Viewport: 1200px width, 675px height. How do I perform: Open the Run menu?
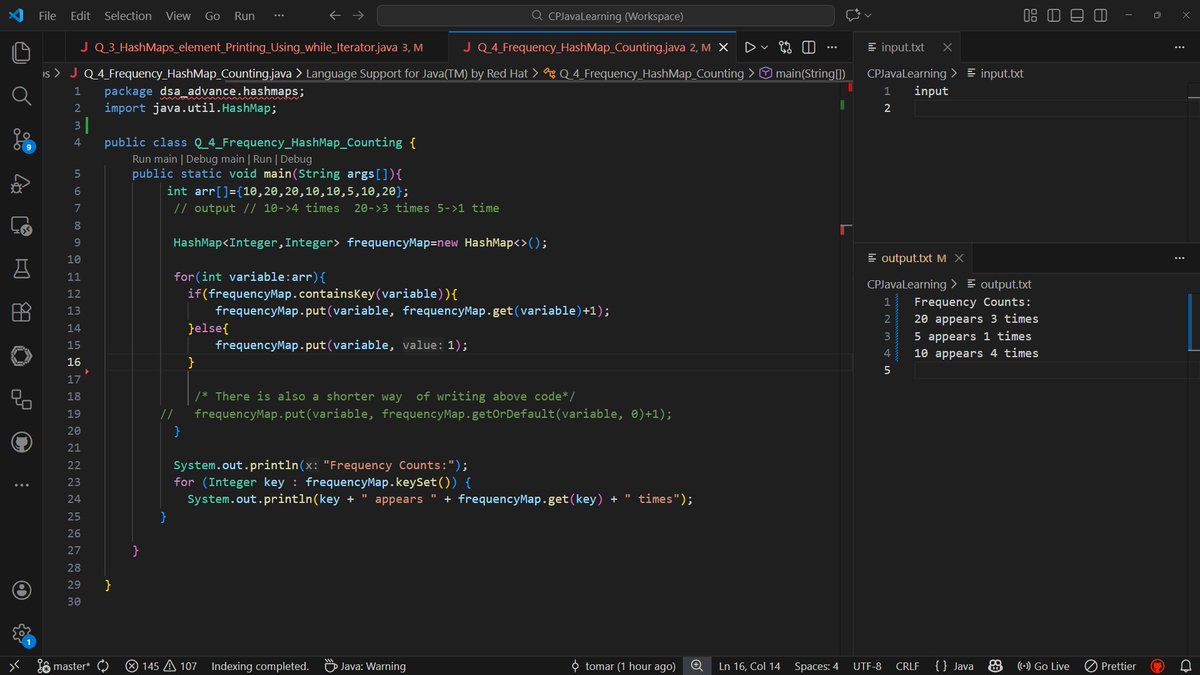244,16
